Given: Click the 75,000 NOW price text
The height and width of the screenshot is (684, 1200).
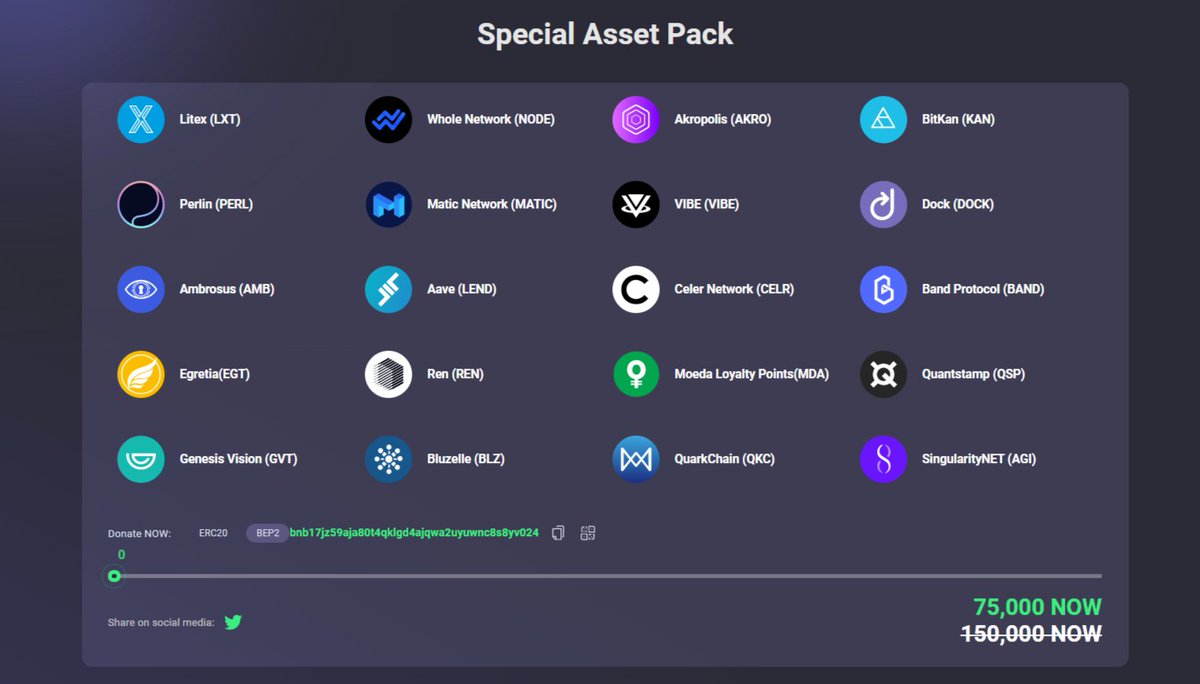Looking at the screenshot, I should (1037, 607).
